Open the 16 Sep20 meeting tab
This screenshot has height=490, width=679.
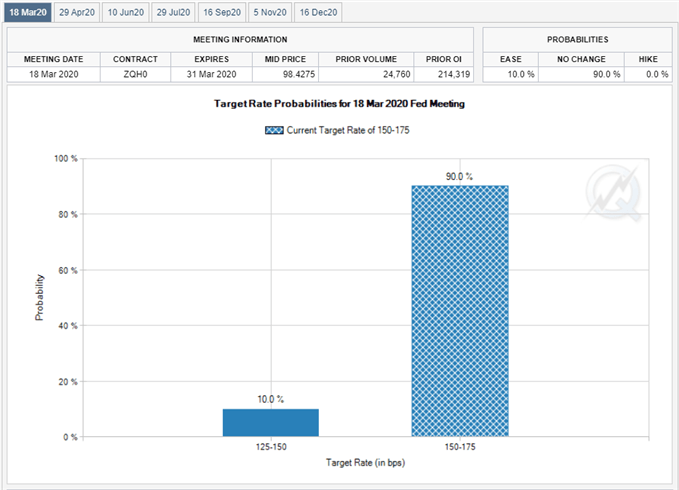click(x=222, y=12)
